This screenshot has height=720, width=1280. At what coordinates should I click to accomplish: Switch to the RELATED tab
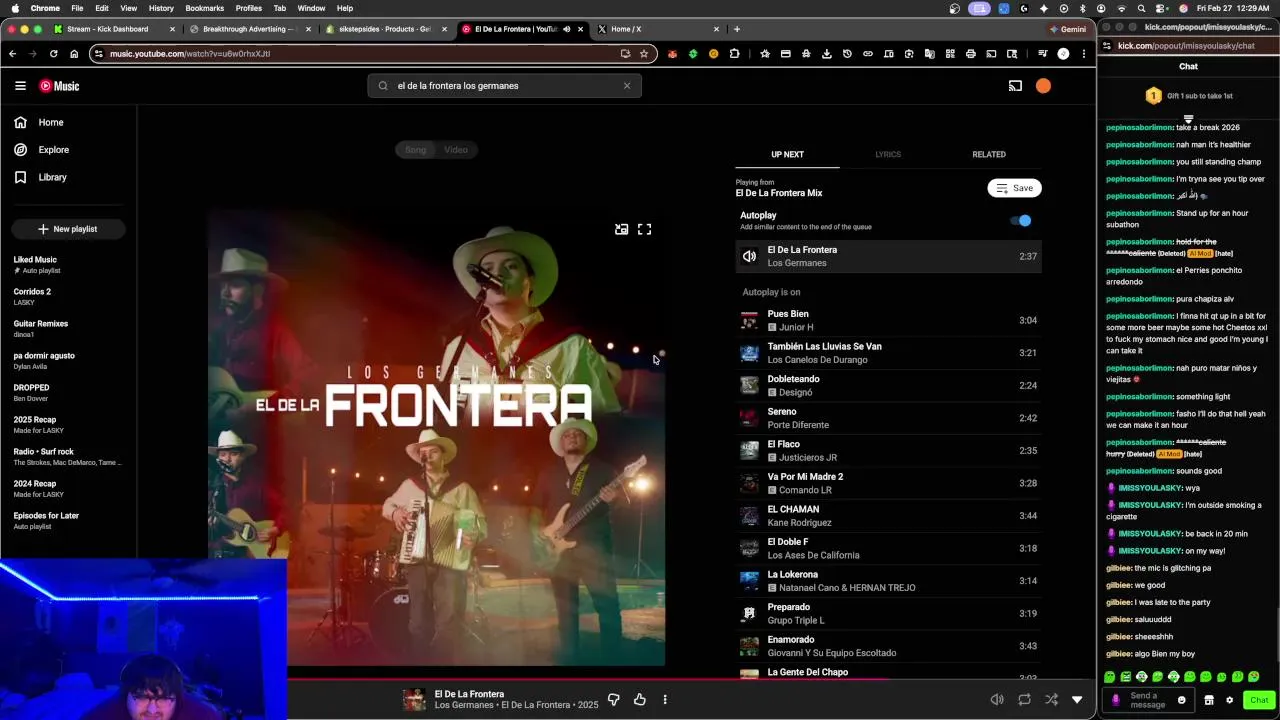pyautogui.click(x=989, y=154)
